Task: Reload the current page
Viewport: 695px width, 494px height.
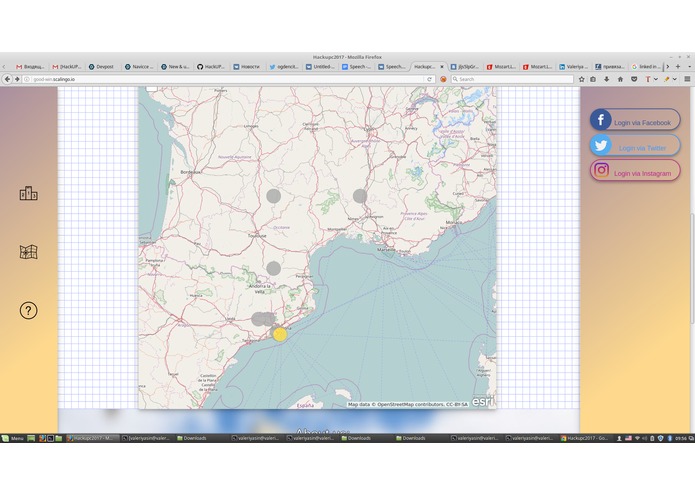Action: 429,79
